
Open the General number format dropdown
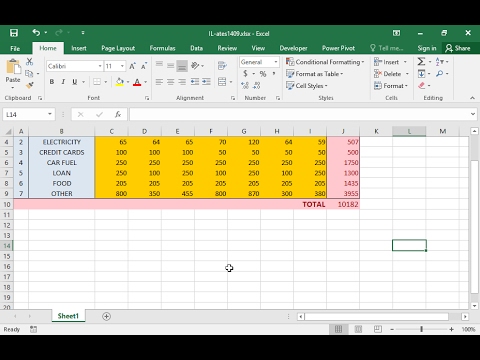coord(276,62)
